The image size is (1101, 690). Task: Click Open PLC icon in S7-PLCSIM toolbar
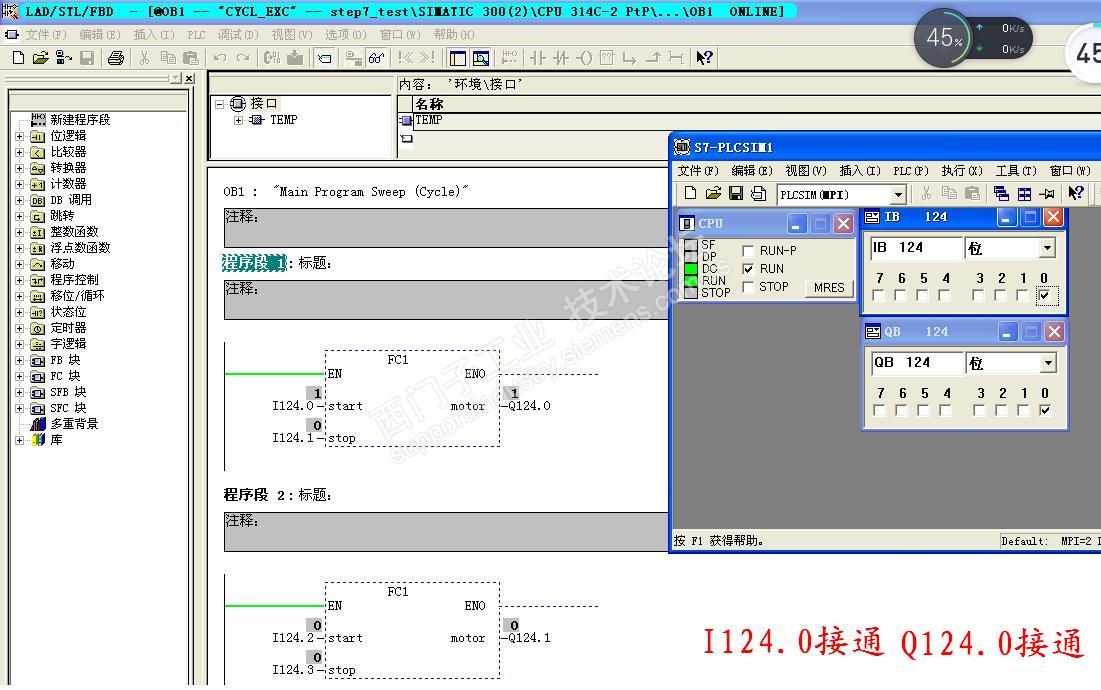click(x=713, y=193)
